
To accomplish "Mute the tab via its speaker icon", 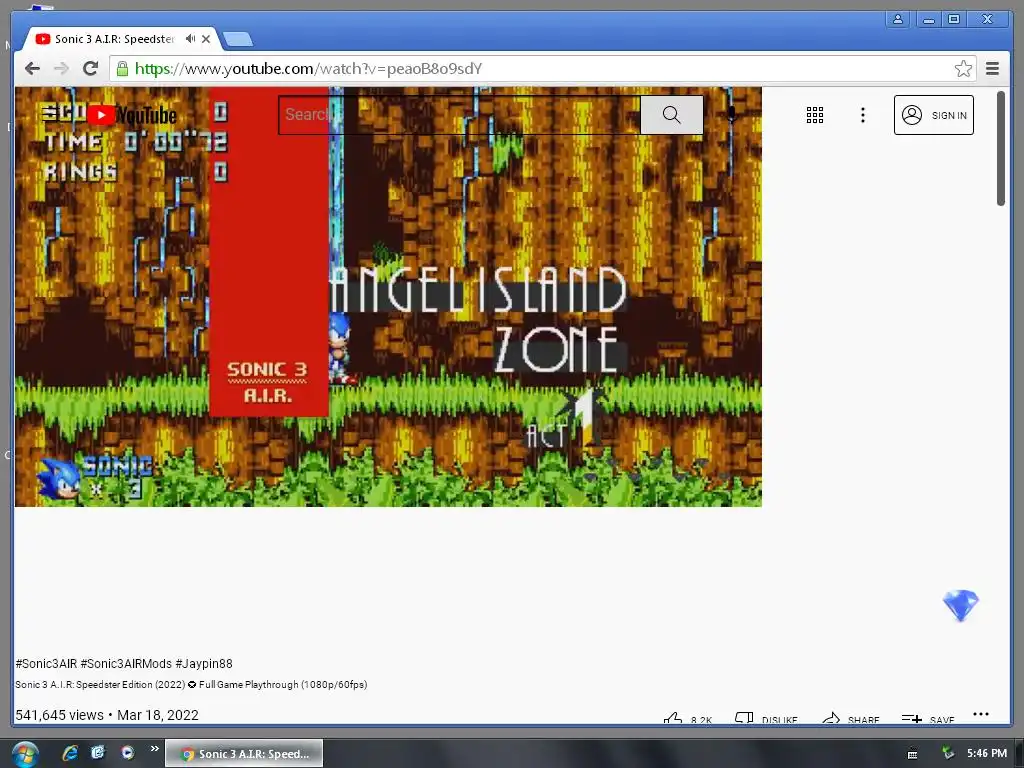I will (190, 39).
